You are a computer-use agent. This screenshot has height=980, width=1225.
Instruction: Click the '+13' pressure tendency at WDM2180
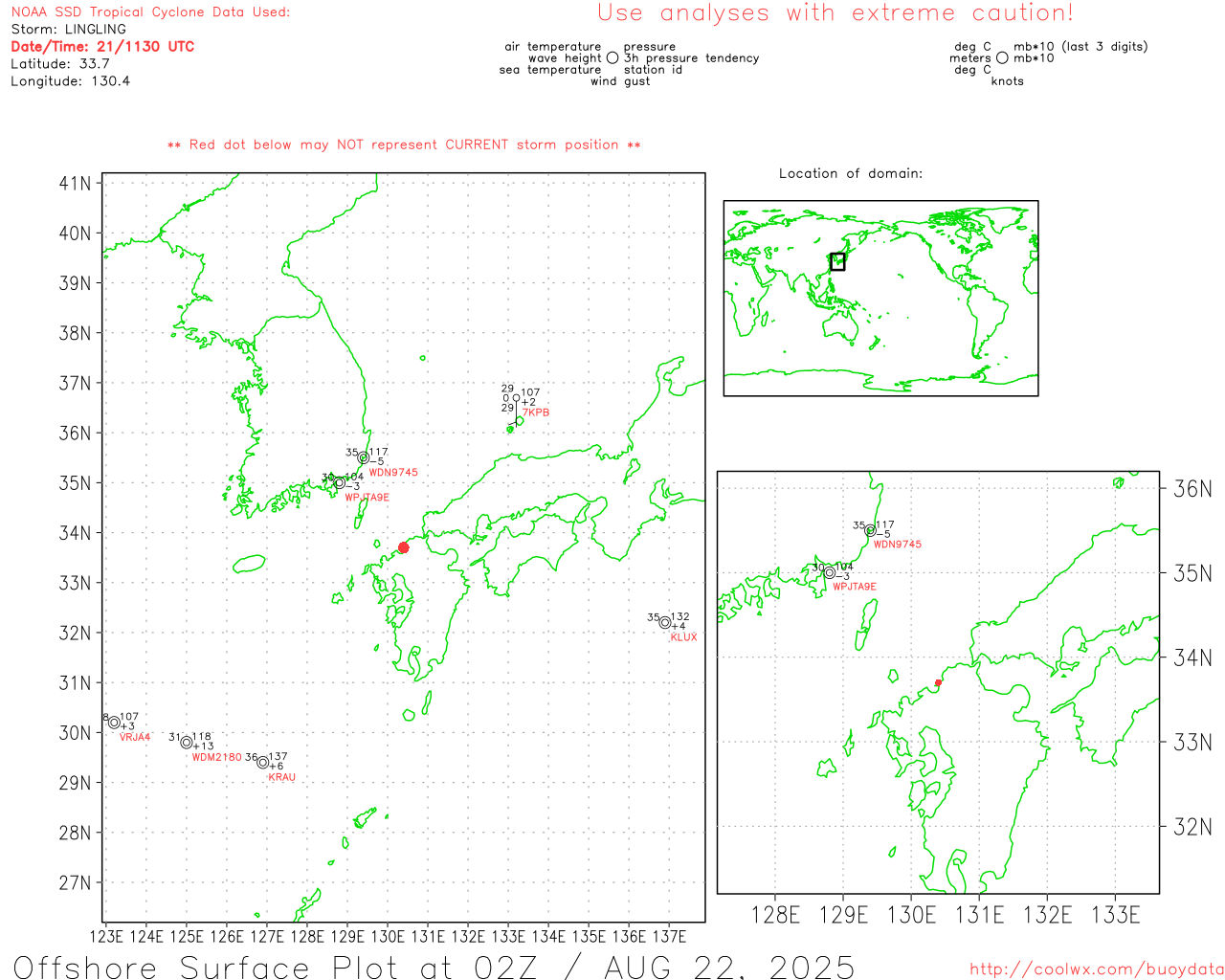[203, 746]
